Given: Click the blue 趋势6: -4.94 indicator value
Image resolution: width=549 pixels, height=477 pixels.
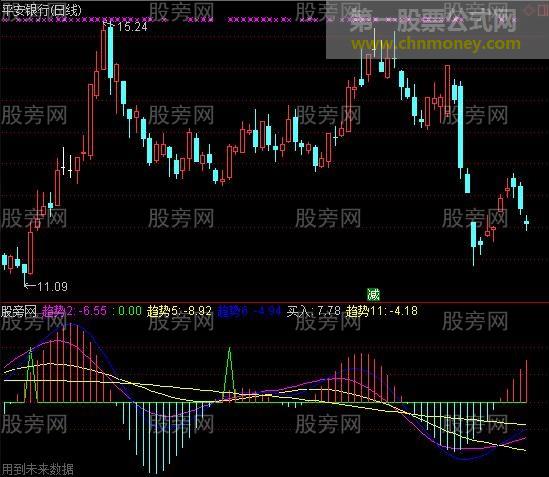Looking at the screenshot, I should [249, 311].
